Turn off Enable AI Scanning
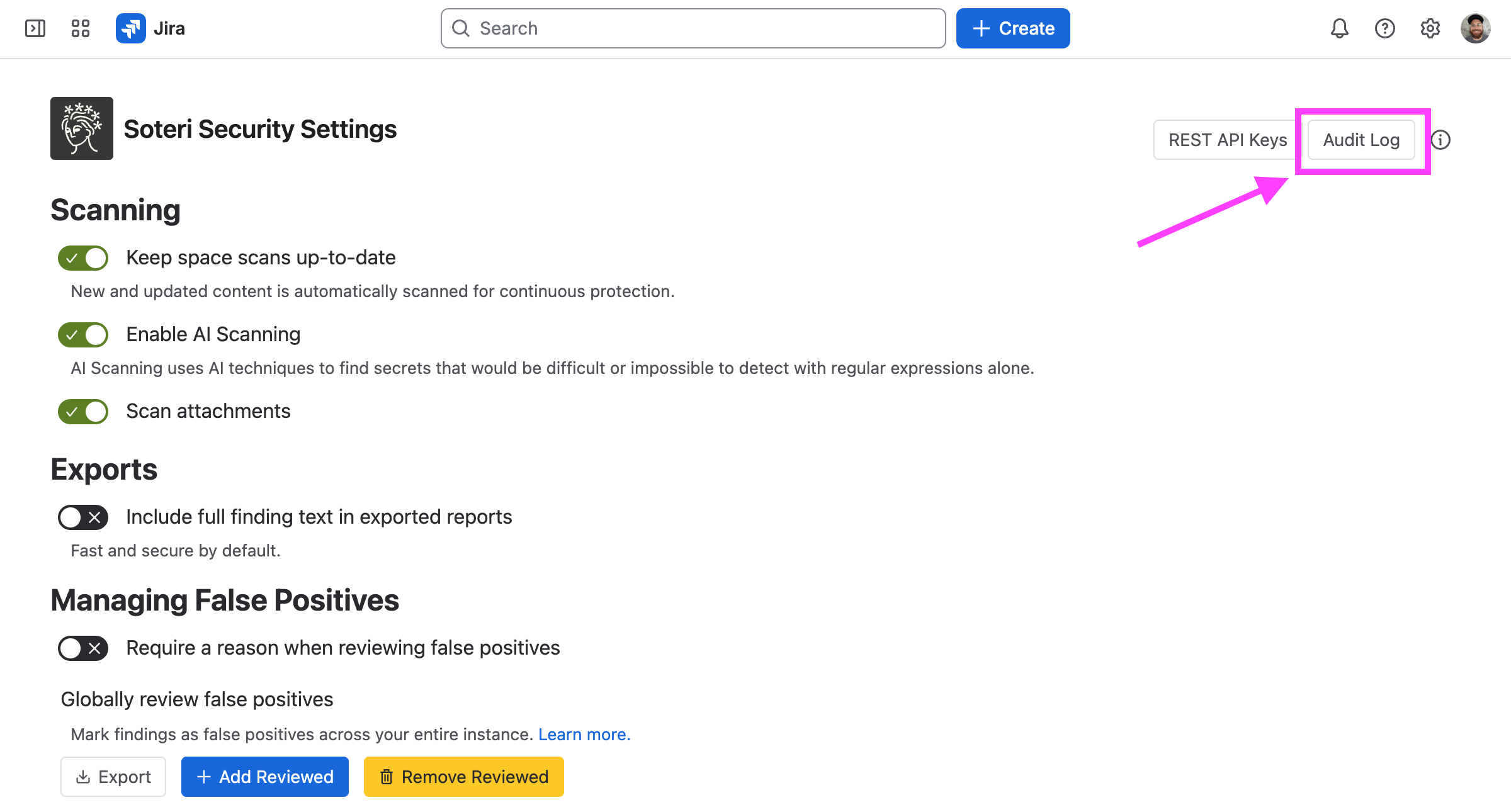The image size is (1511, 812). pyautogui.click(x=83, y=335)
